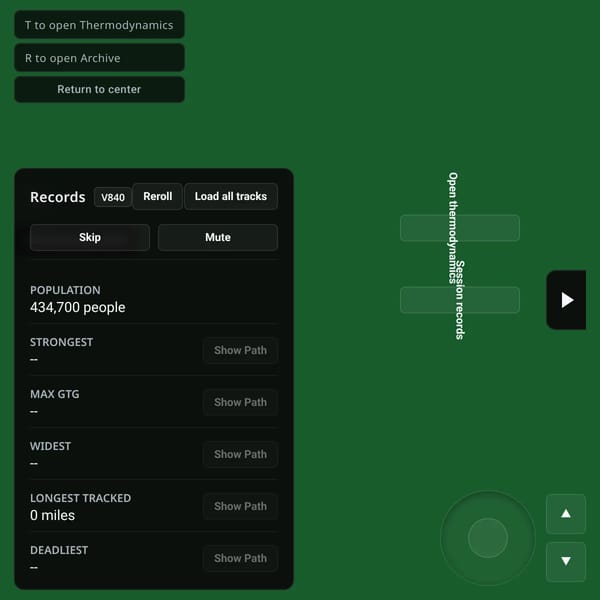600x600 pixels.
Task: Click the DEADLIEST label
Action: coord(59,550)
